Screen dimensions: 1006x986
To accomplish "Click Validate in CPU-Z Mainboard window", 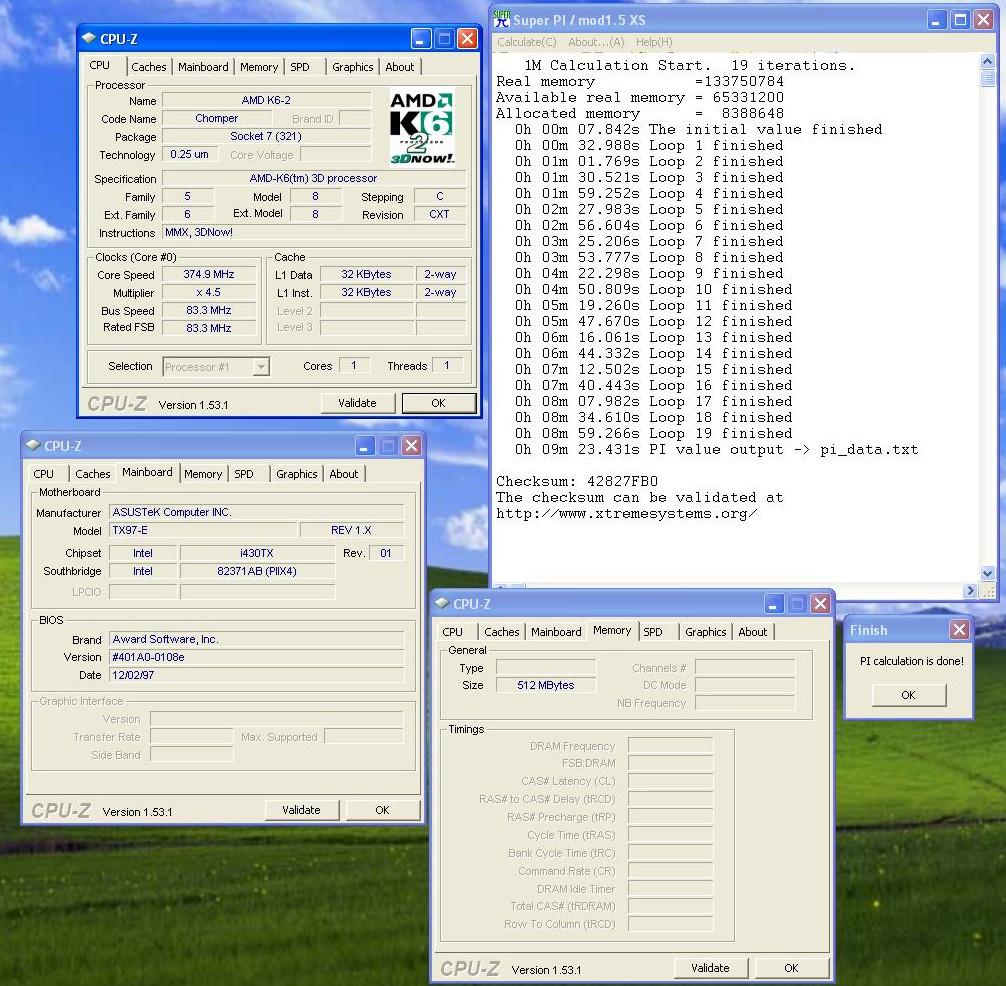I will pyautogui.click(x=301, y=810).
